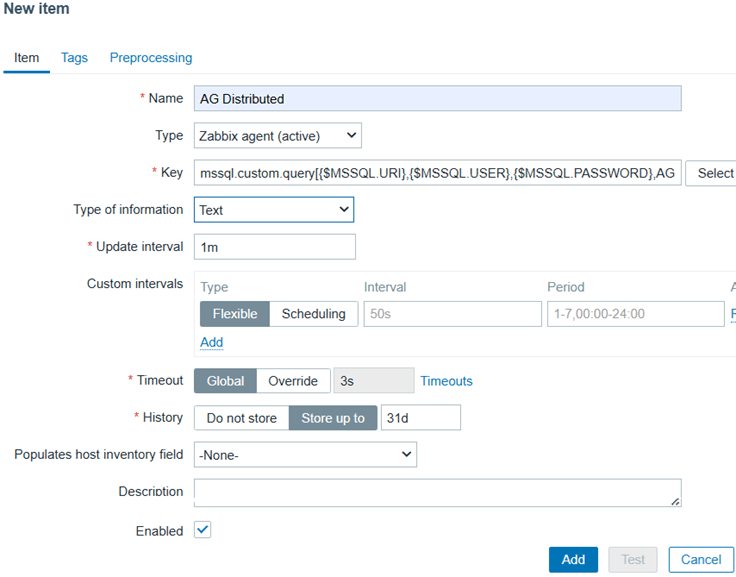736x577 pixels.
Task: Click the Name input field
Action: click(x=437, y=98)
